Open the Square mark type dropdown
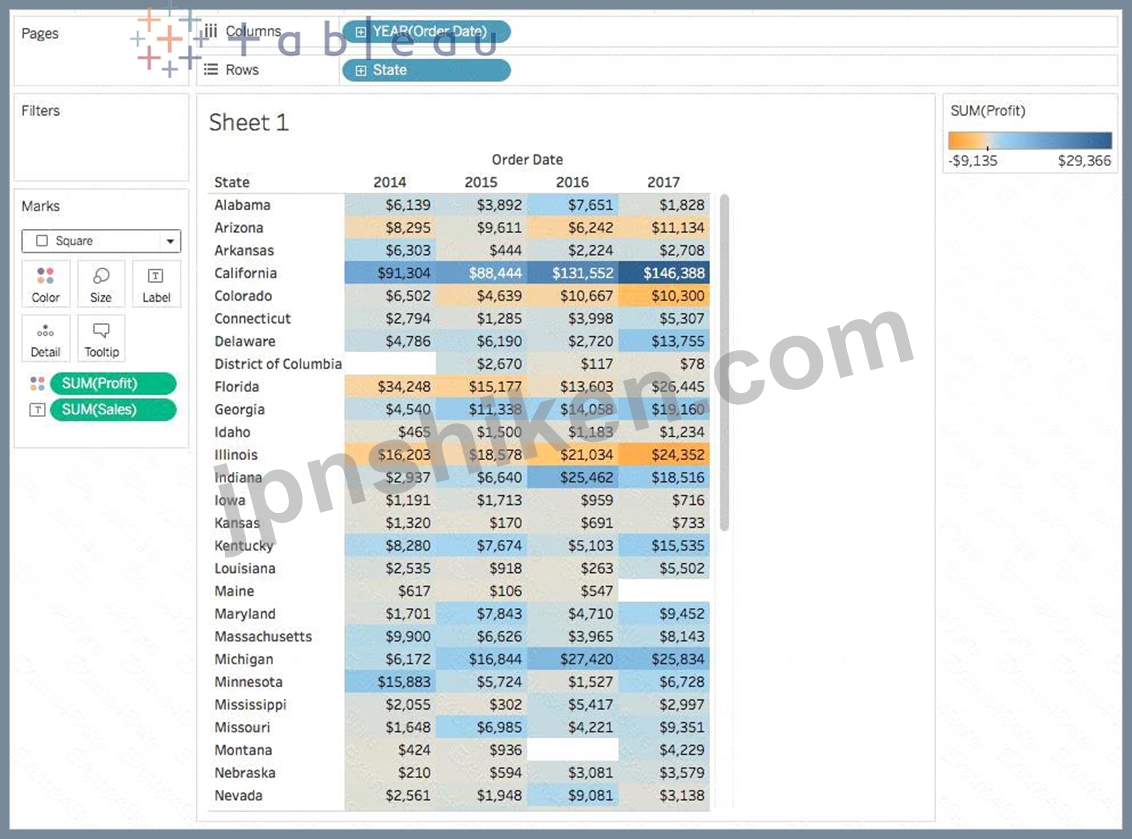 (101, 240)
